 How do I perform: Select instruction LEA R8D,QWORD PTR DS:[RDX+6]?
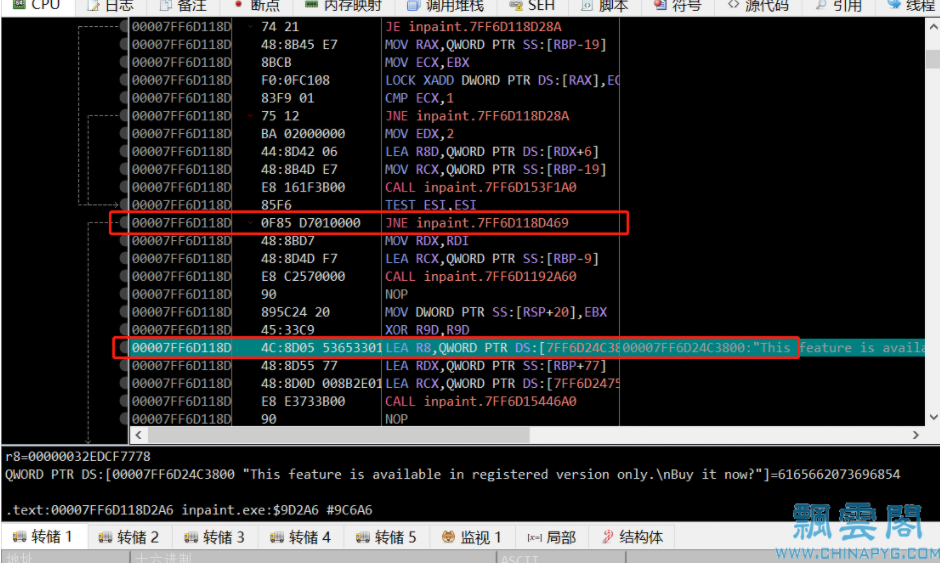coord(492,152)
